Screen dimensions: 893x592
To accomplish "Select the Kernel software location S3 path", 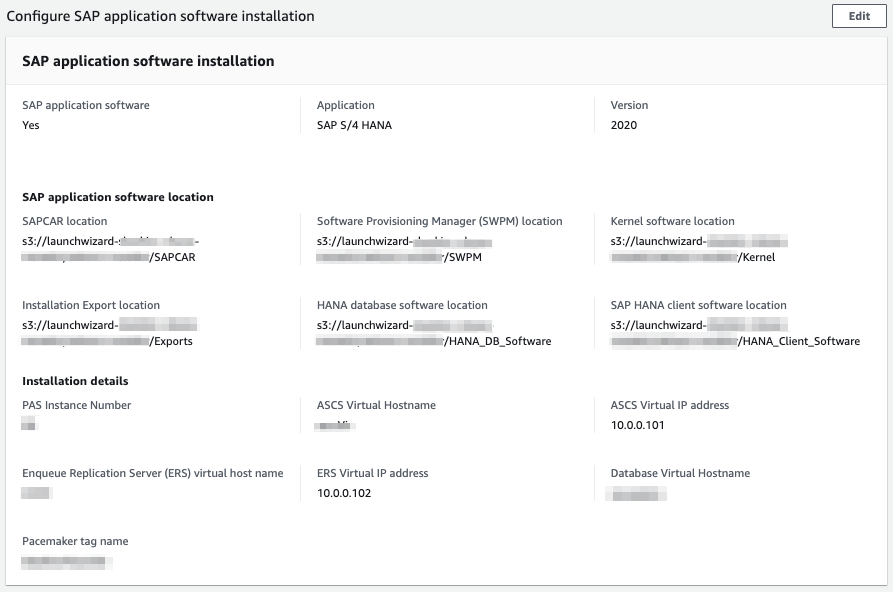I will [x=698, y=249].
